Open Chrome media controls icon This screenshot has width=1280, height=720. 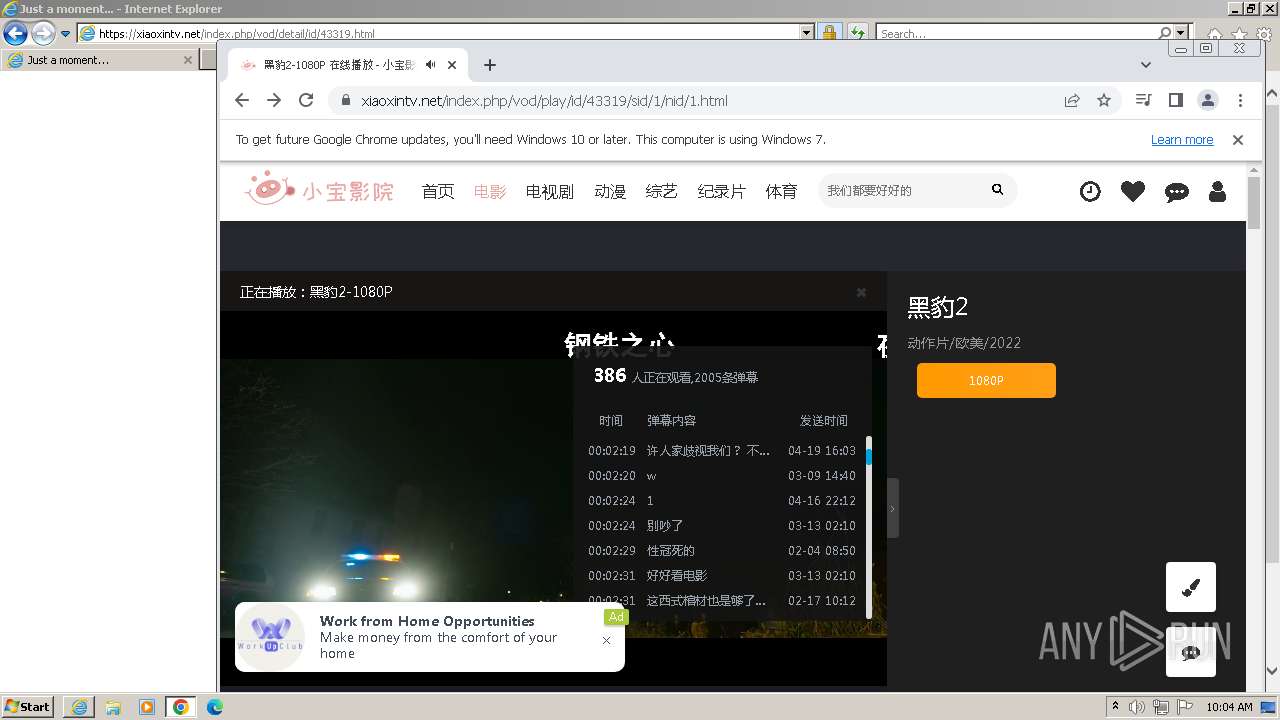[x=1144, y=100]
